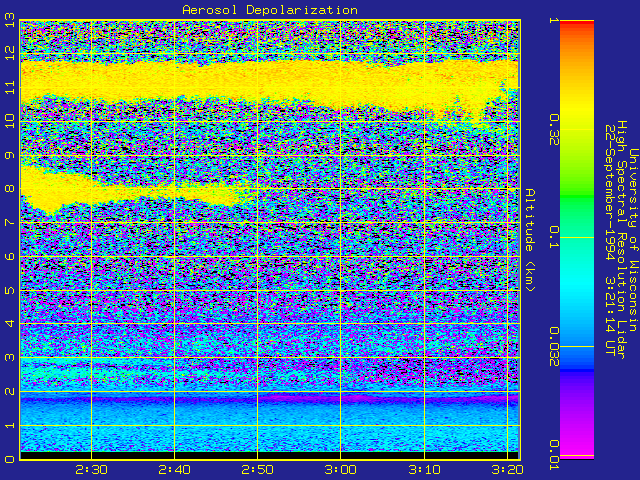Click the 2:30 time axis label
640x480 pixels.
91,470
